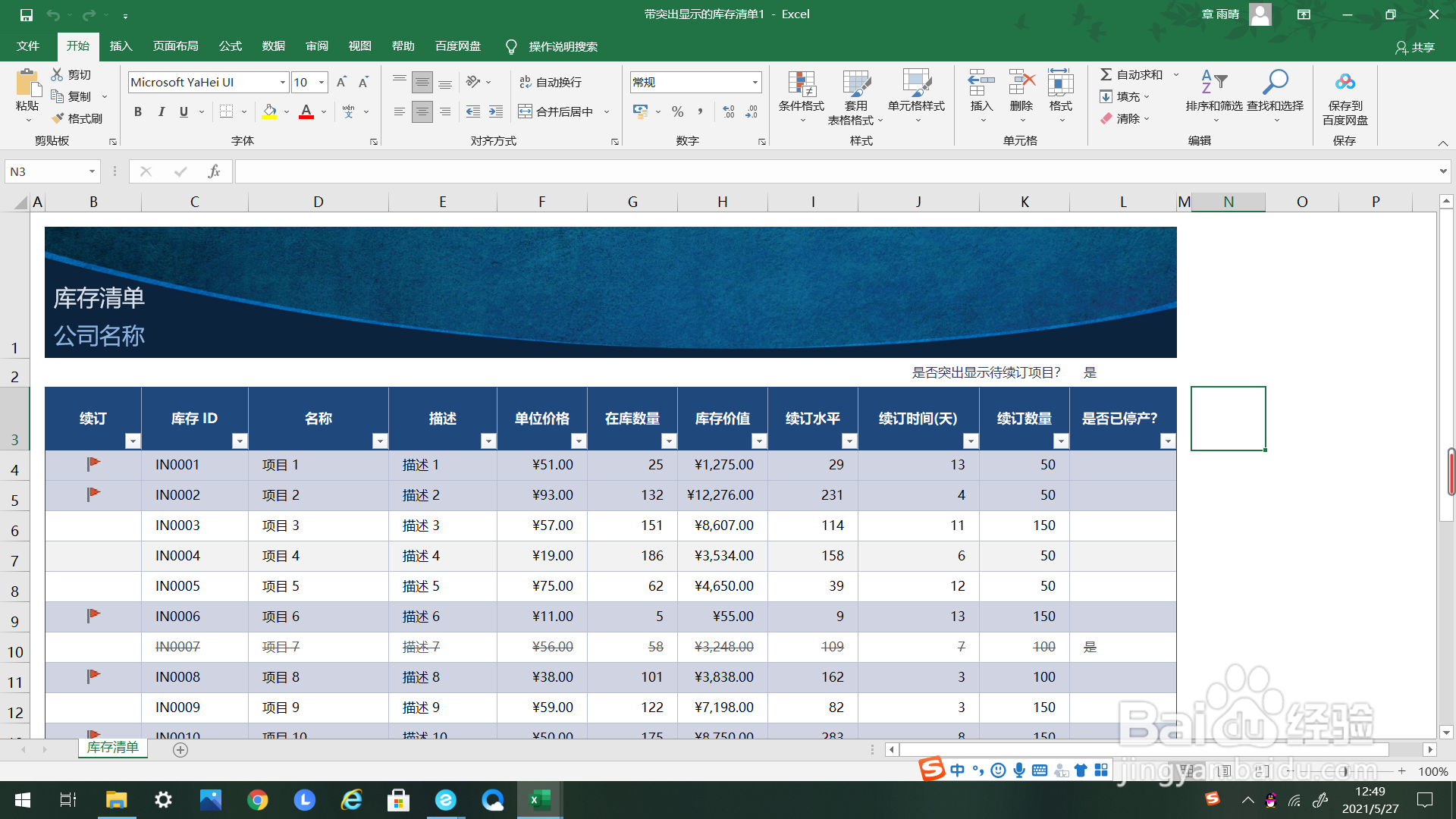Switch to the 插入 ribbon tab
Screen dimensions: 1456x819
pos(121,46)
